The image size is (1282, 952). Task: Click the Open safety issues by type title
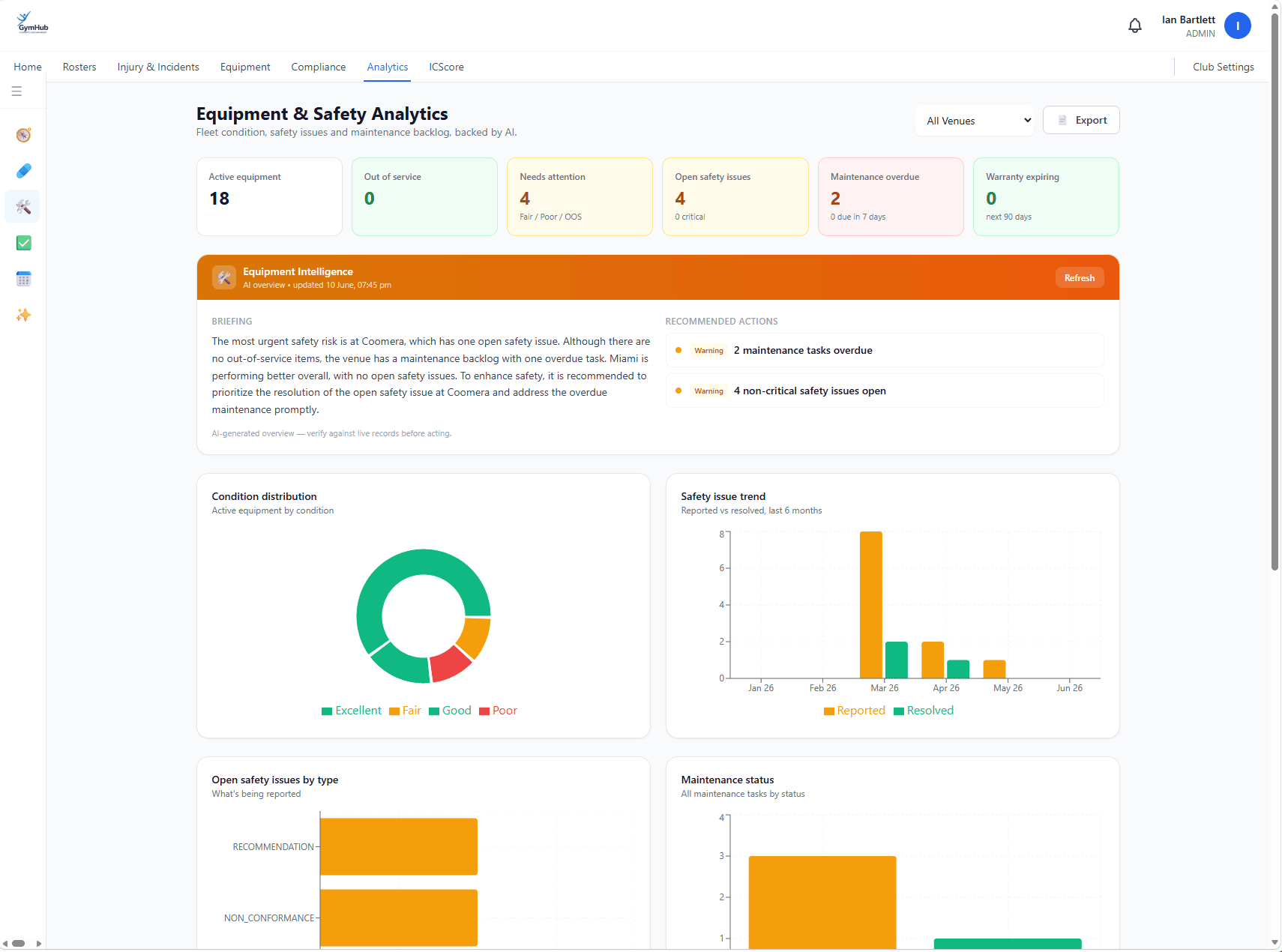pyautogui.click(x=274, y=780)
